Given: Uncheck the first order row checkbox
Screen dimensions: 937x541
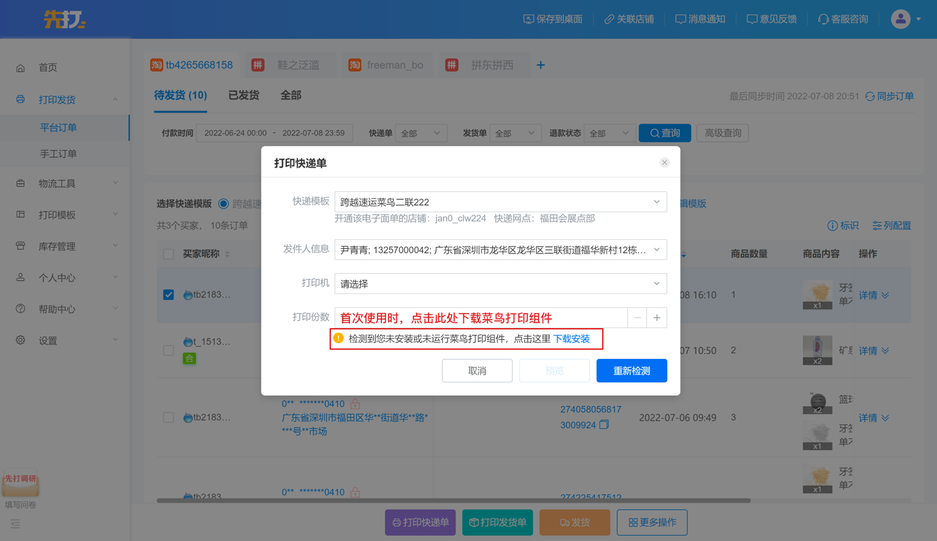Looking at the screenshot, I should click(x=168, y=295).
